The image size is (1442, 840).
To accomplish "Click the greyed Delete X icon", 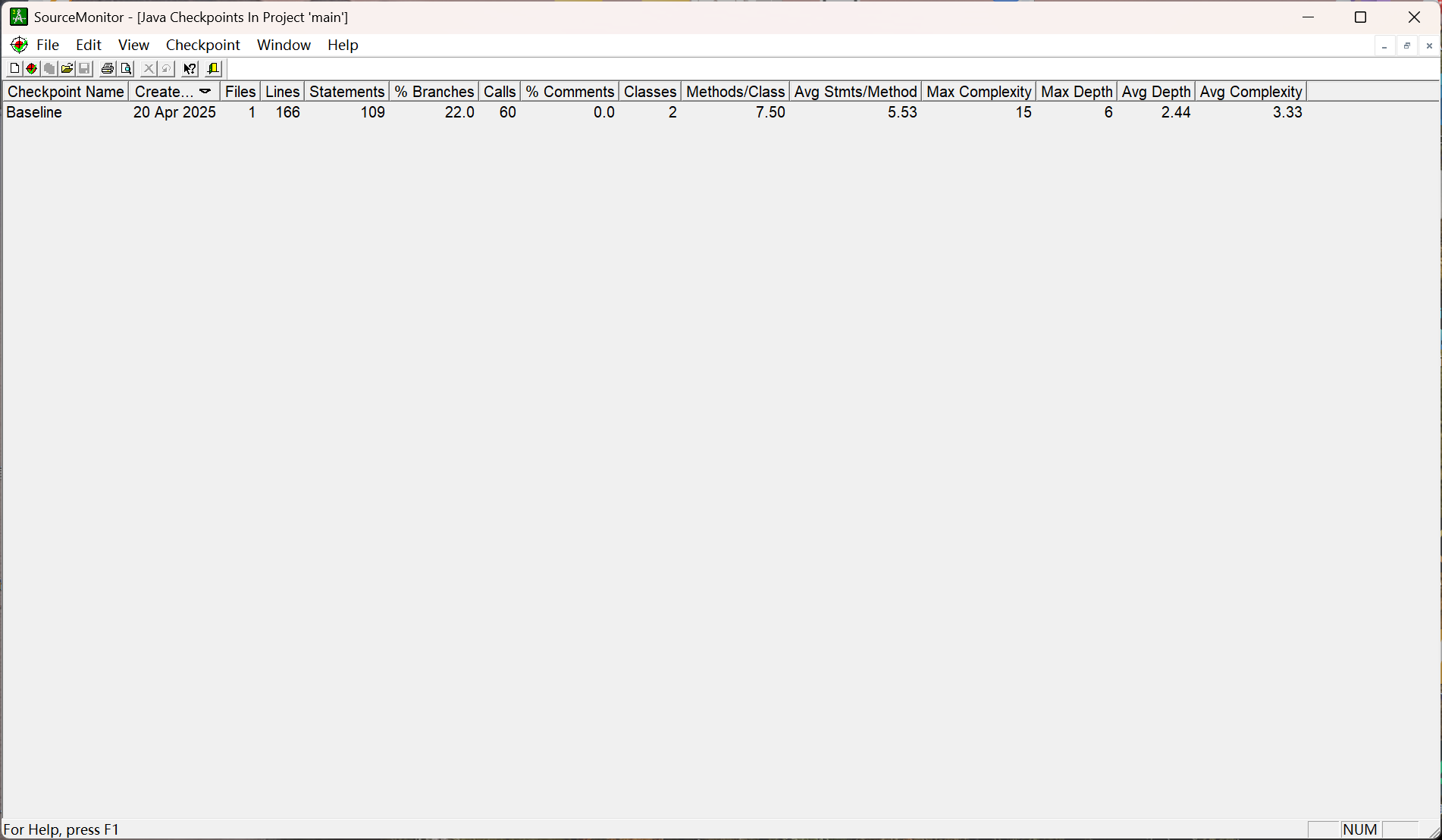I will (149, 69).
